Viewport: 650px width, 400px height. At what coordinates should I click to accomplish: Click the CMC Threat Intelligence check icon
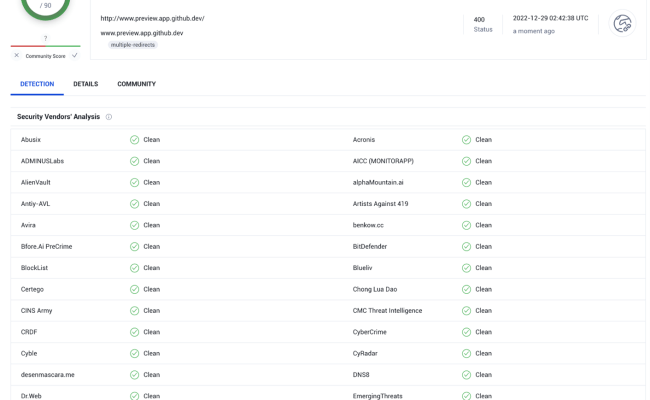click(466, 311)
